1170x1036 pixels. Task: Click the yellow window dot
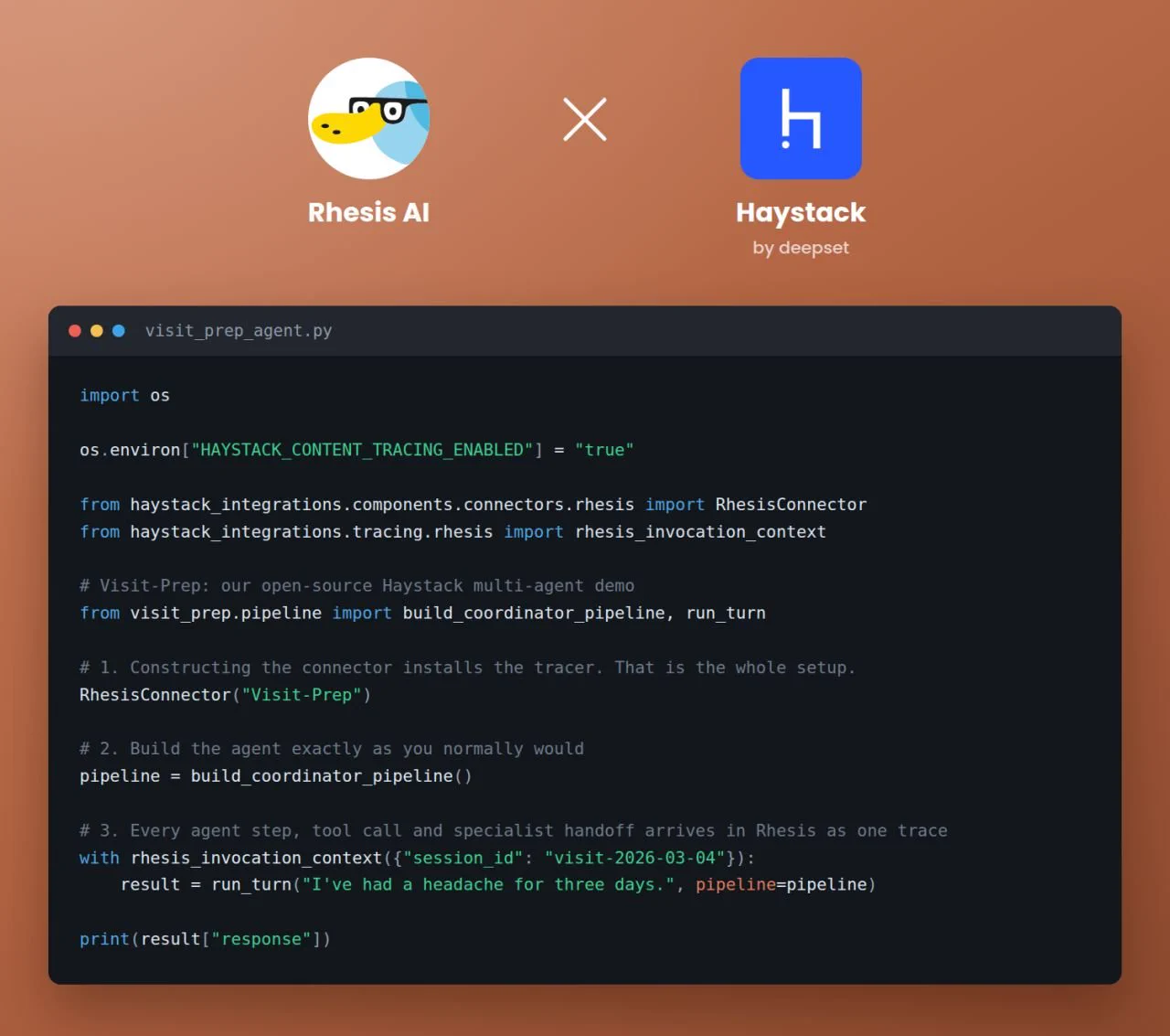pyautogui.click(x=97, y=331)
